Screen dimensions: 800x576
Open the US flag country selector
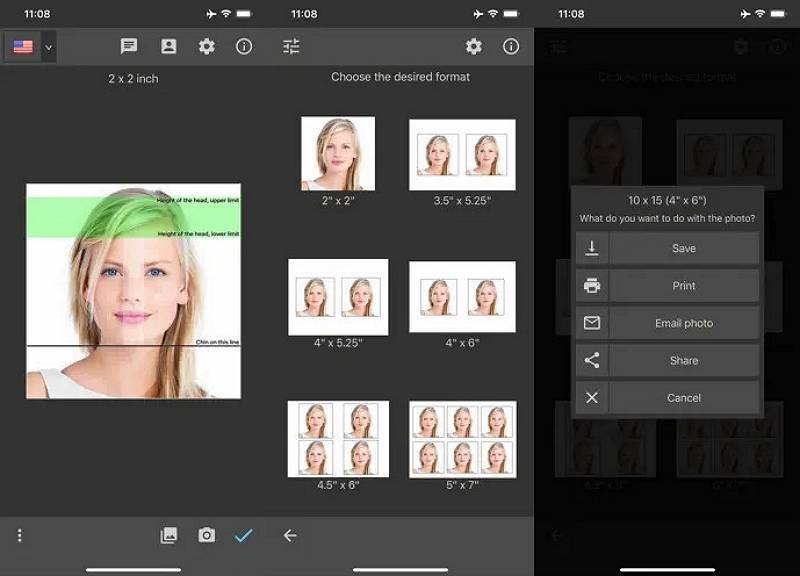coord(23,47)
